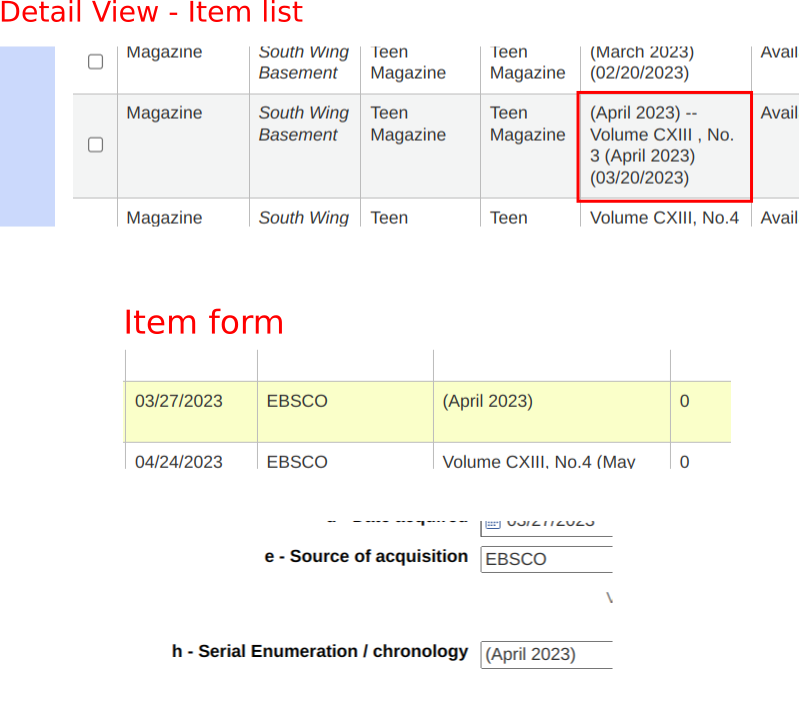Viewport: 799px width, 701px height.
Task: Click the Volume CXIII, No.4 cell in item list
Action: coord(663,217)
